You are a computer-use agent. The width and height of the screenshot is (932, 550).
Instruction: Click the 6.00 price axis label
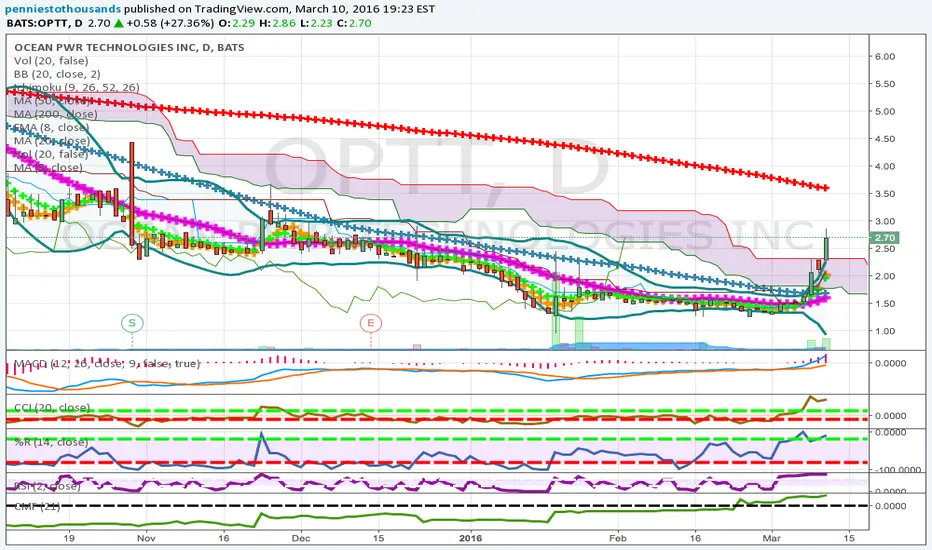pyautogui.click(x=884, y=56)
